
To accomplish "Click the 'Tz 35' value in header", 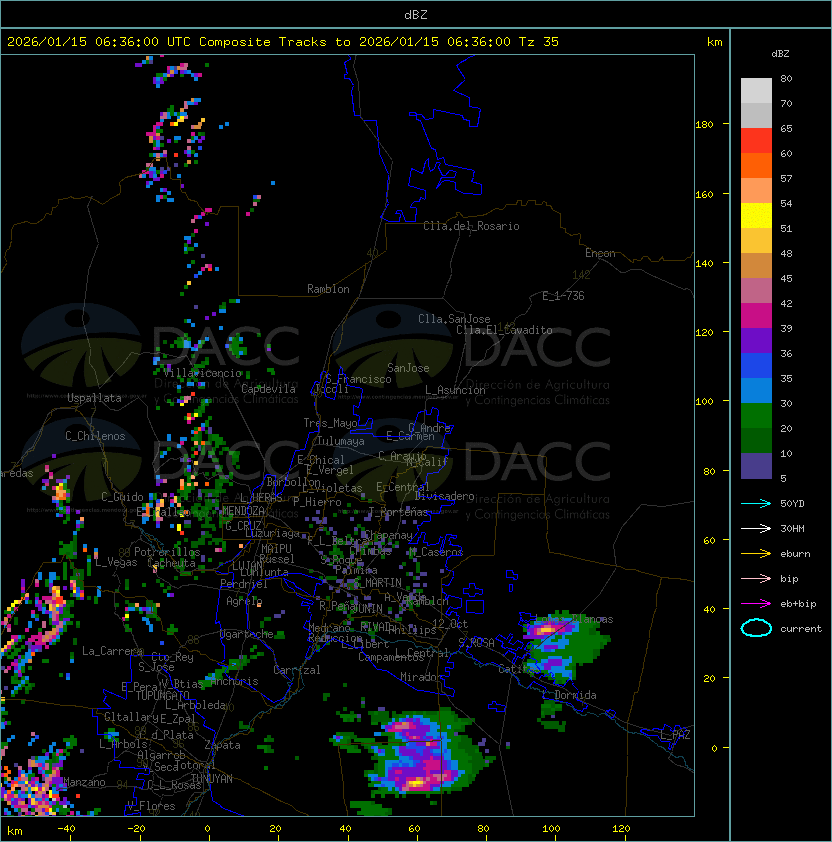I will pos(539,42).
